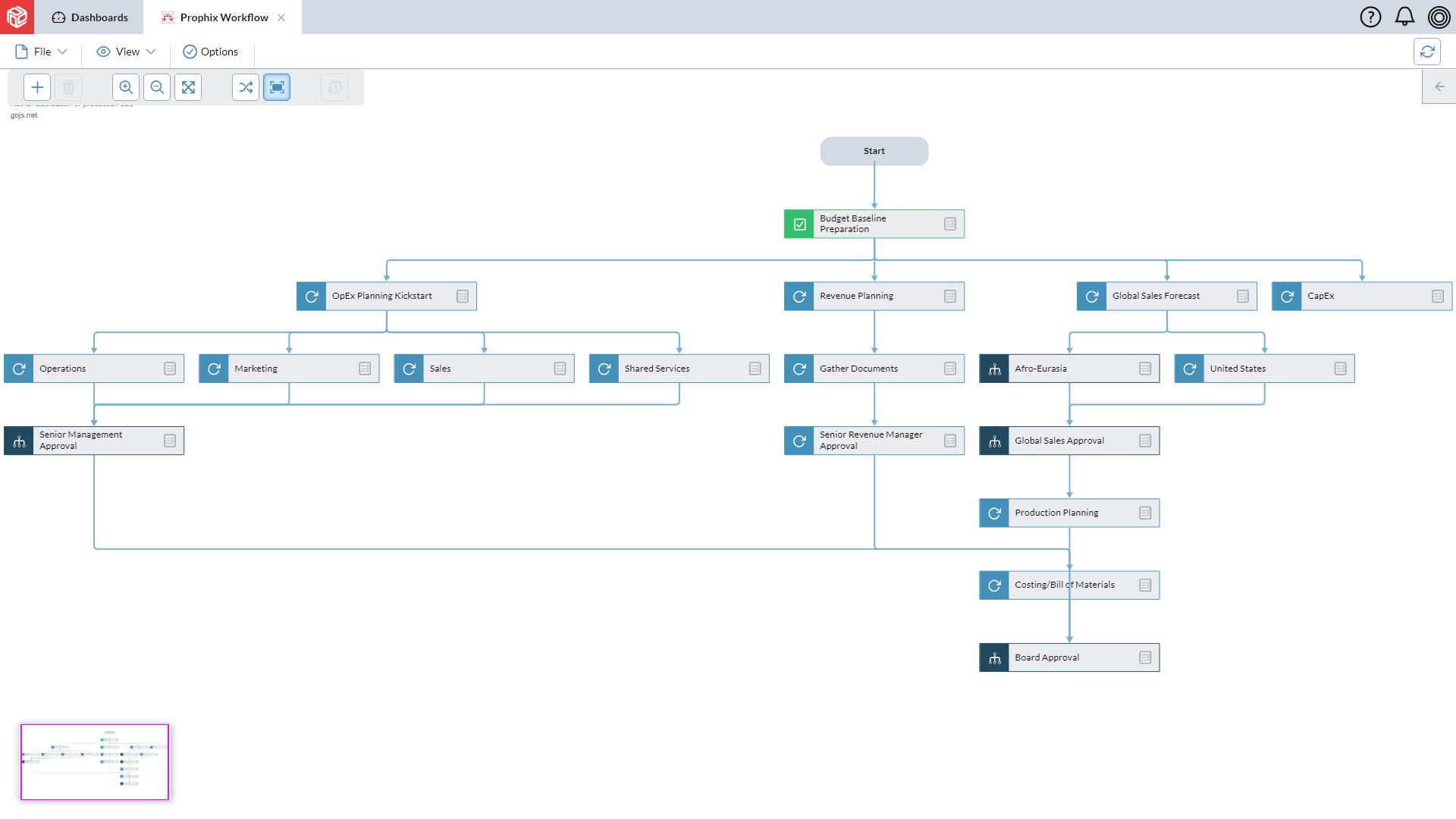Click the fit-to-screen arrows icon

coord(188,87)
